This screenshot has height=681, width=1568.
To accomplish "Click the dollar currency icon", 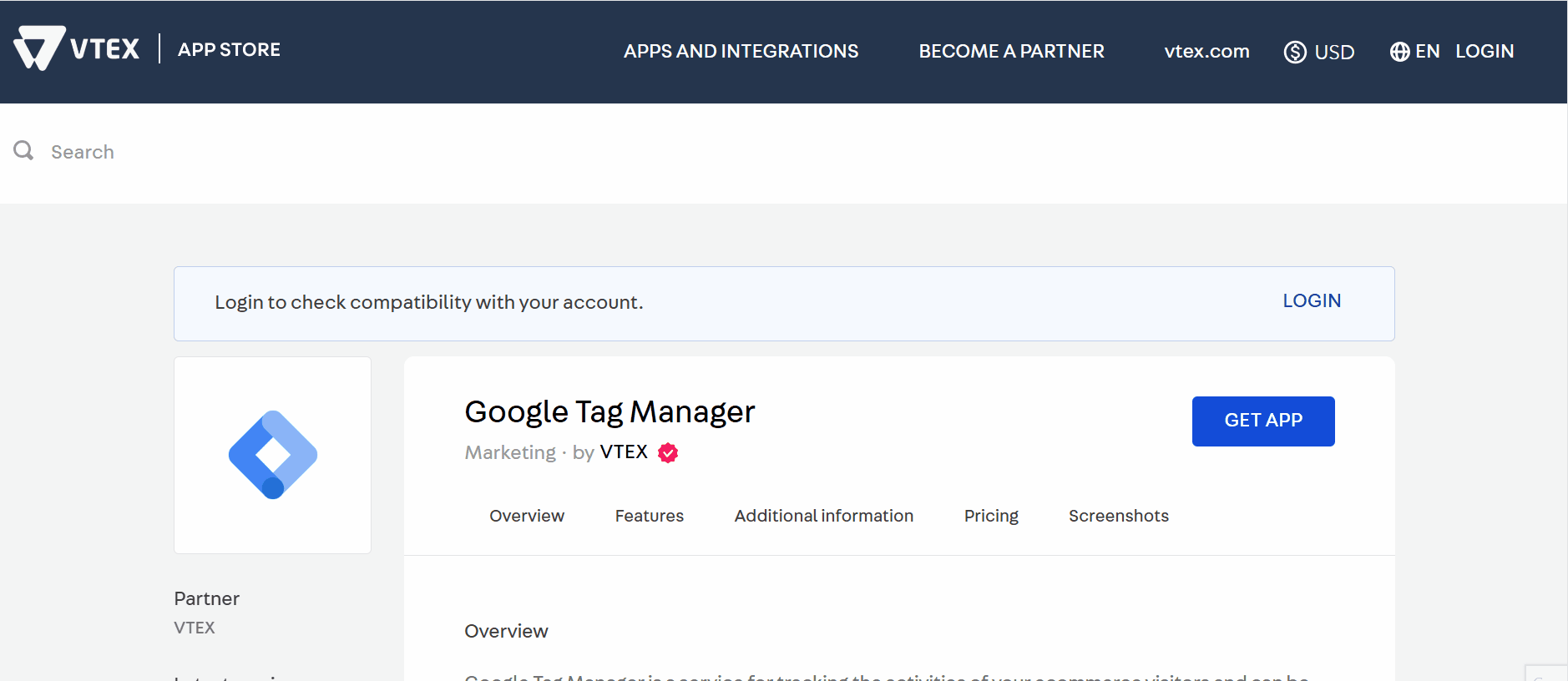I will pyautogui.click(x=1295, y=52).
